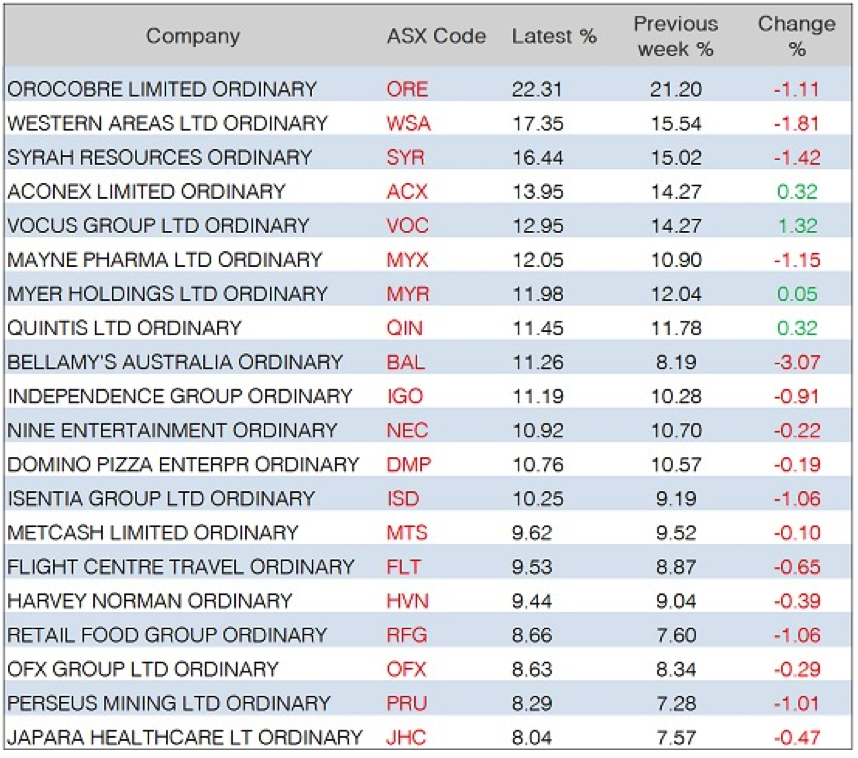This screenshot has height=758, width=858.
Task: Click Bellamy's -3.07 change value
Action: (796, 362)
